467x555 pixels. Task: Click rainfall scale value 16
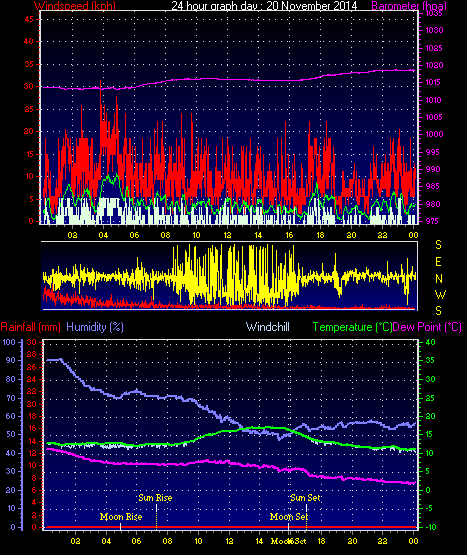tap(32, 429)
